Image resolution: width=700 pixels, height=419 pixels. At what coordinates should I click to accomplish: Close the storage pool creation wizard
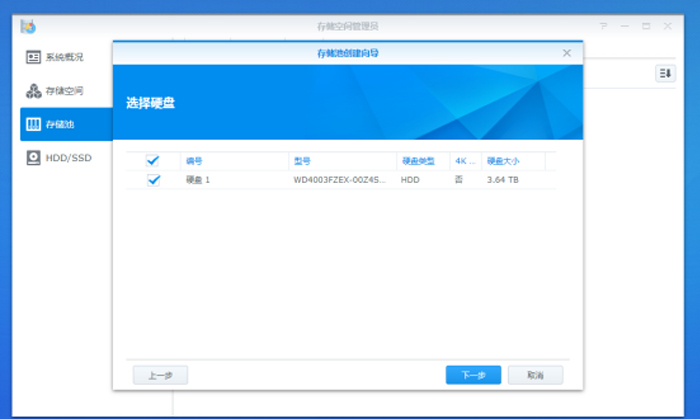click(567, 53)
